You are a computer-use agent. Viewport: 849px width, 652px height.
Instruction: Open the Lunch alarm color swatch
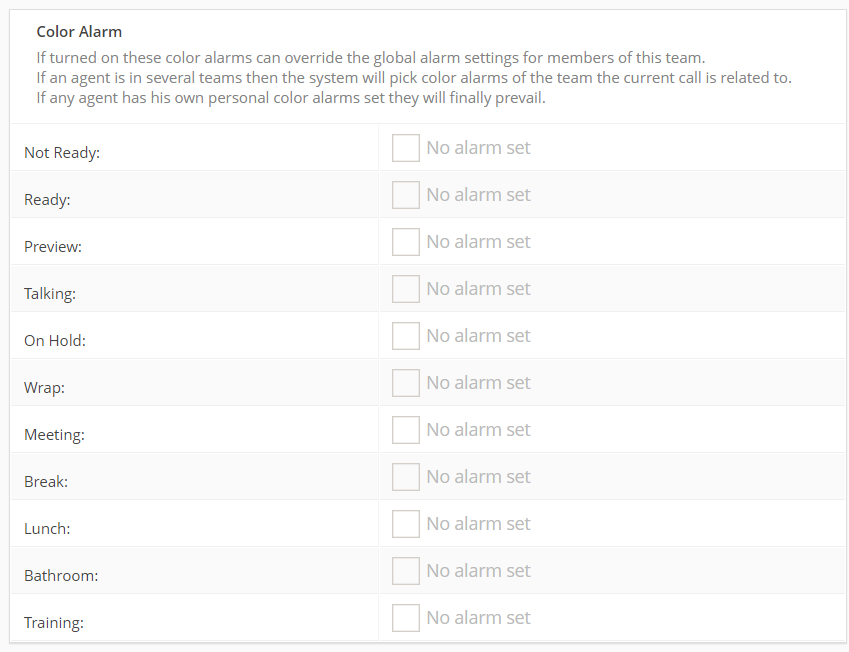[x=406, y=524]
